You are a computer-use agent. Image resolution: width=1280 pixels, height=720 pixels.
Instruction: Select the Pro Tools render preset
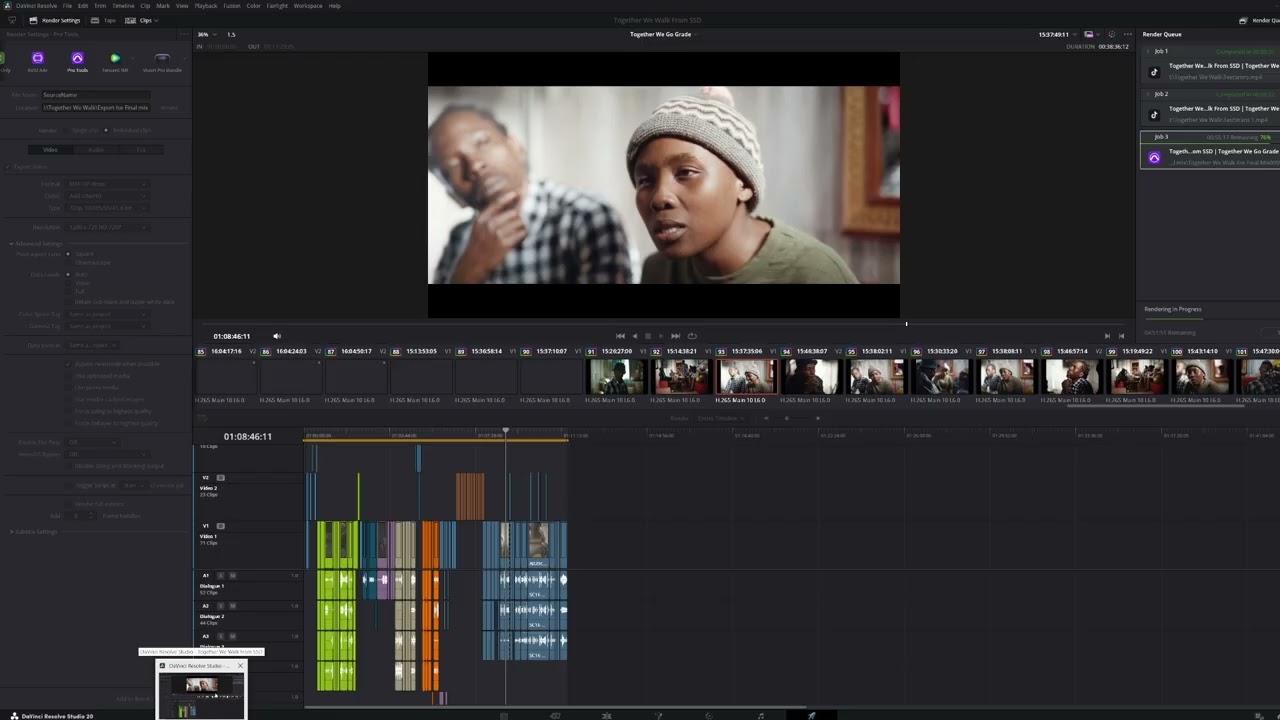click(x=77, y=62)
